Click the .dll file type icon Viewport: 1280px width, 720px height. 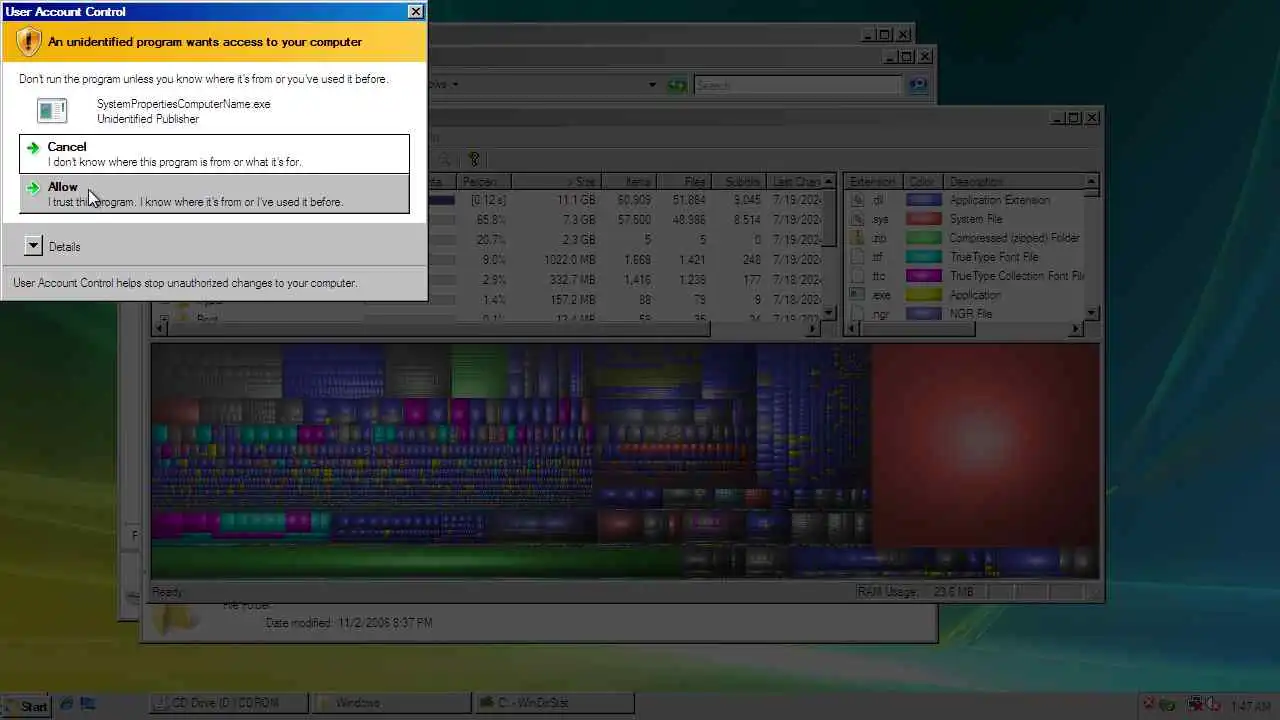(857, 200)
